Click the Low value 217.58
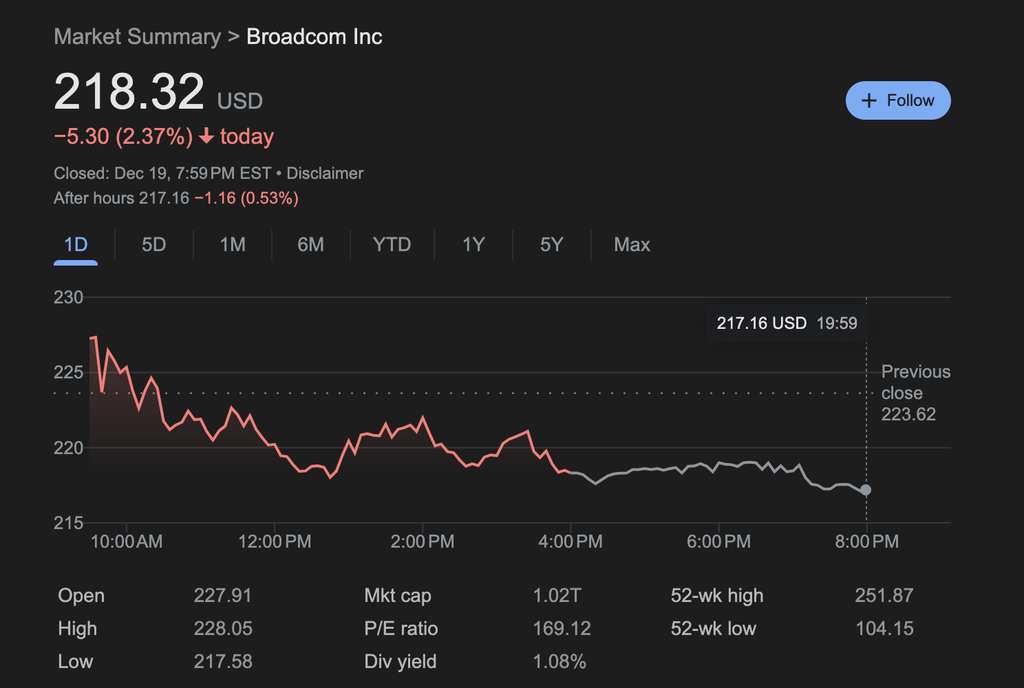Image resolution: width=1024 pixels, height=688 pixels. (223, 661)
